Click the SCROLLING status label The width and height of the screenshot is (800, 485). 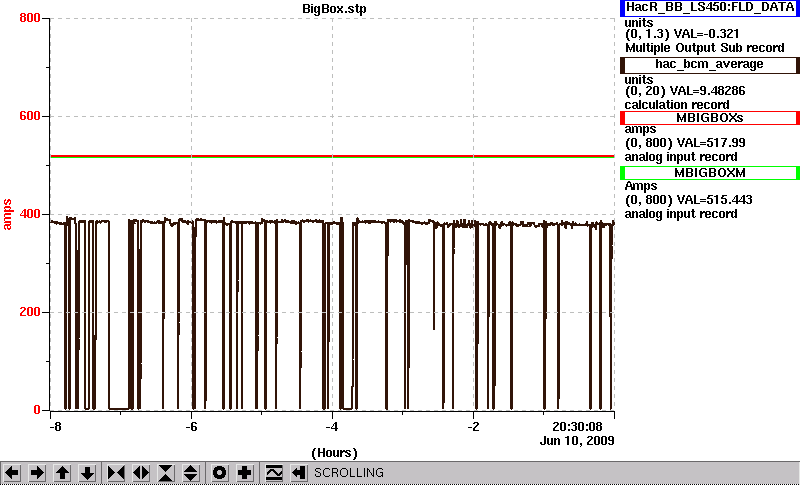[349, 473]
